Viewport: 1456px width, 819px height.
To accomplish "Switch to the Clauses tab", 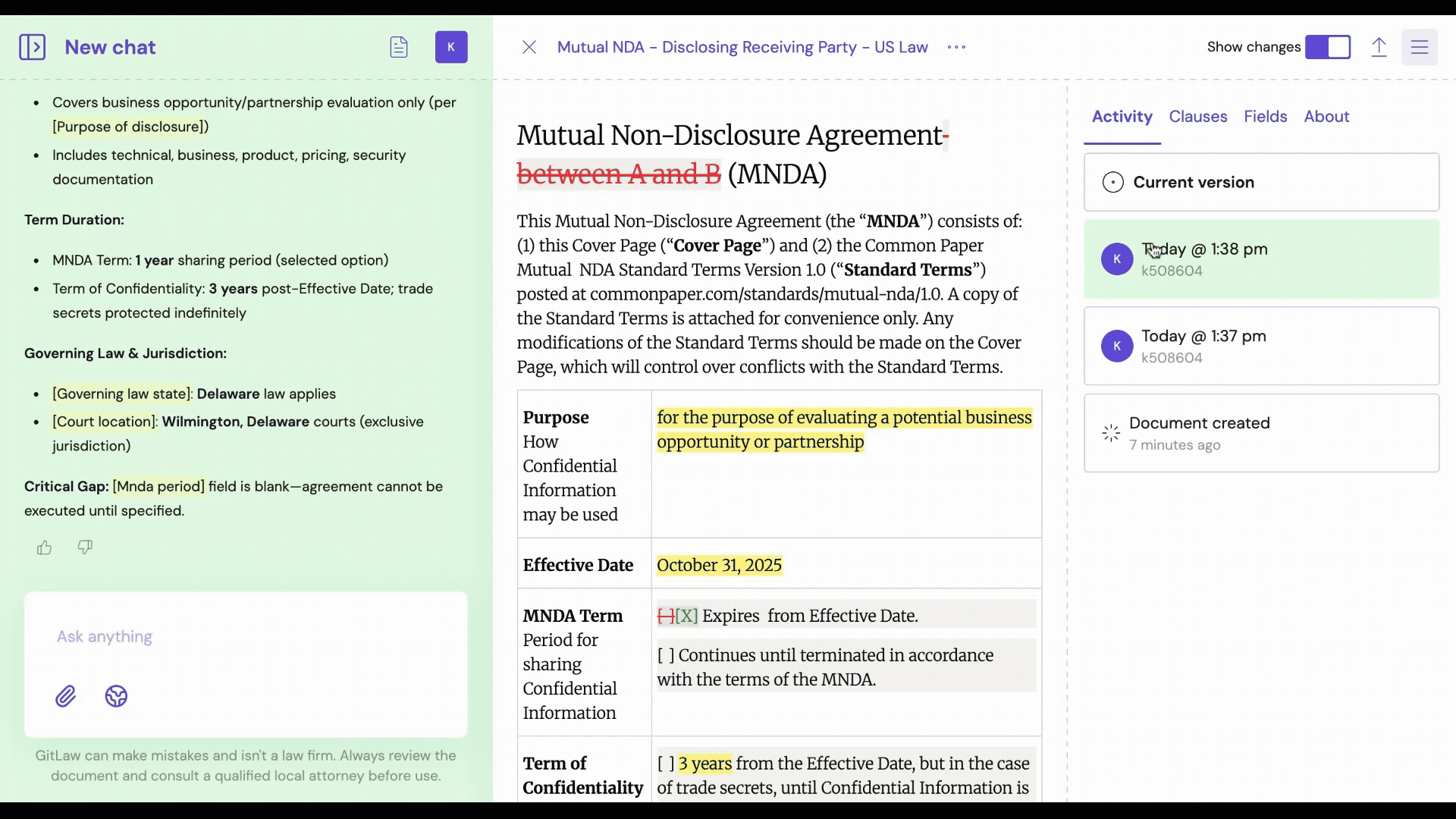I will coord(1197,117).
